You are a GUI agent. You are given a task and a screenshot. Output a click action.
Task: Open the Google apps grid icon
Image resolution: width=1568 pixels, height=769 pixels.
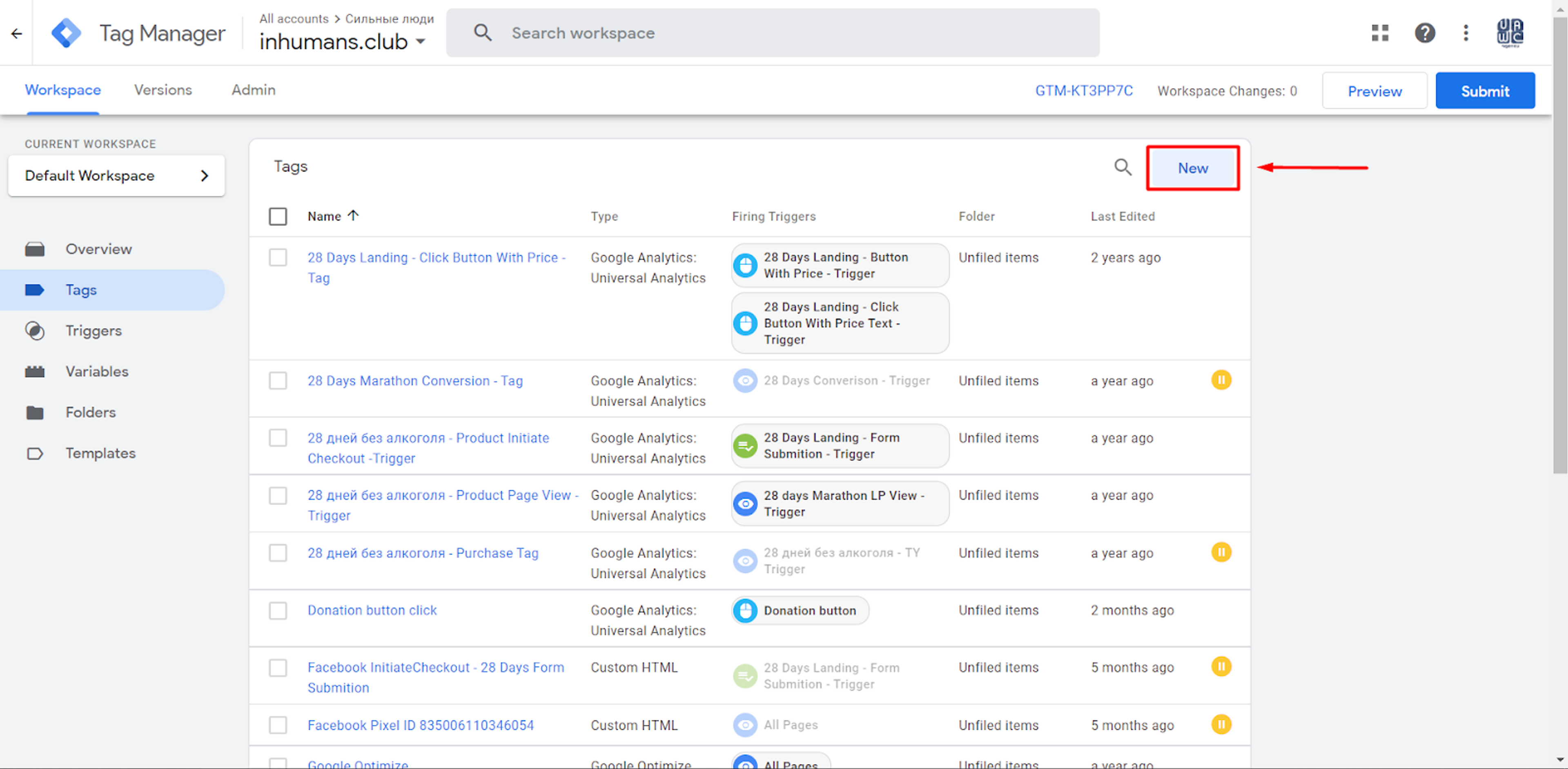1380,33
